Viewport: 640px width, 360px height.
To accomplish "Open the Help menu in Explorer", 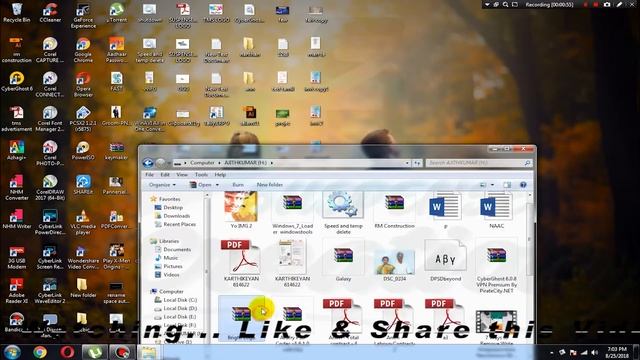I will coord(220,175).
